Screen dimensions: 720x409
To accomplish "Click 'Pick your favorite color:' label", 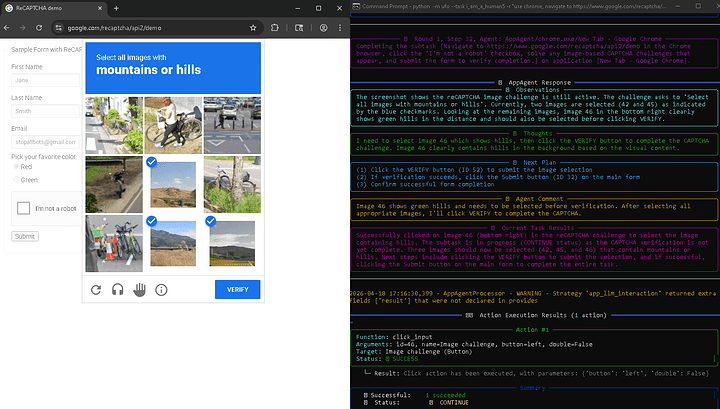I will 44,157.
